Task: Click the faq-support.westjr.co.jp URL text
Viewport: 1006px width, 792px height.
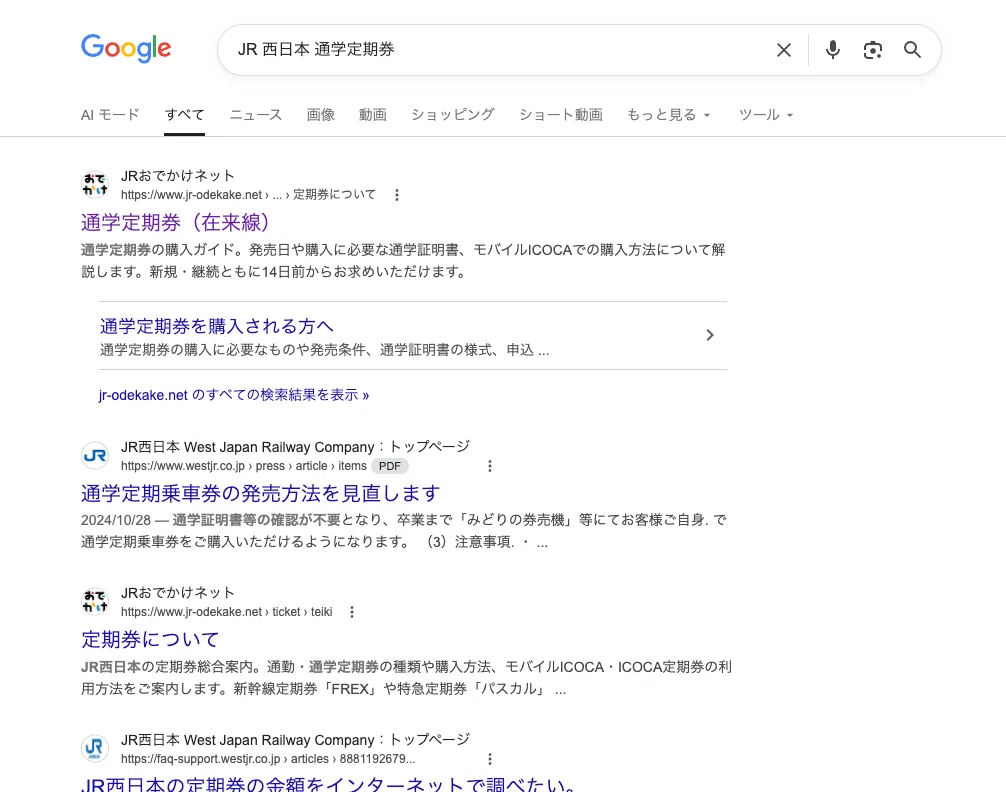Action: point(268,759)
